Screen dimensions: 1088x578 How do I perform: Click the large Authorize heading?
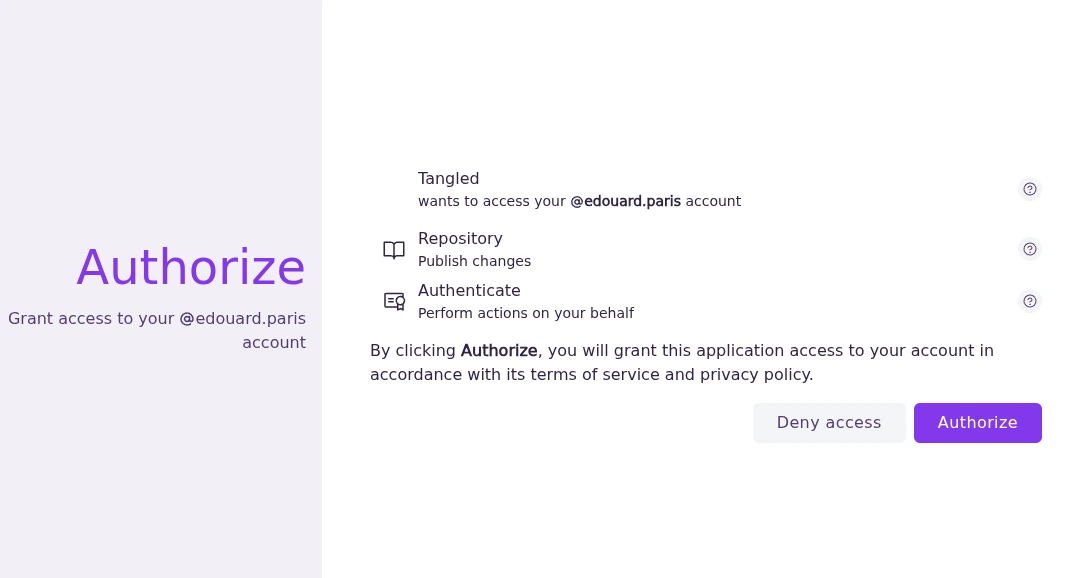tap(191, 267)
